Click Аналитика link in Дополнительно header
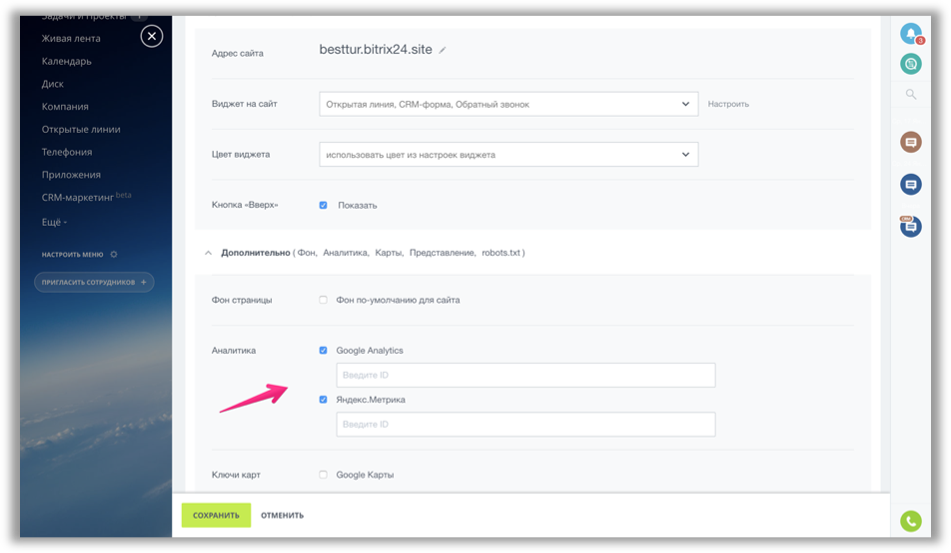The width and height of the screenshot is (951, 553). 346,253
